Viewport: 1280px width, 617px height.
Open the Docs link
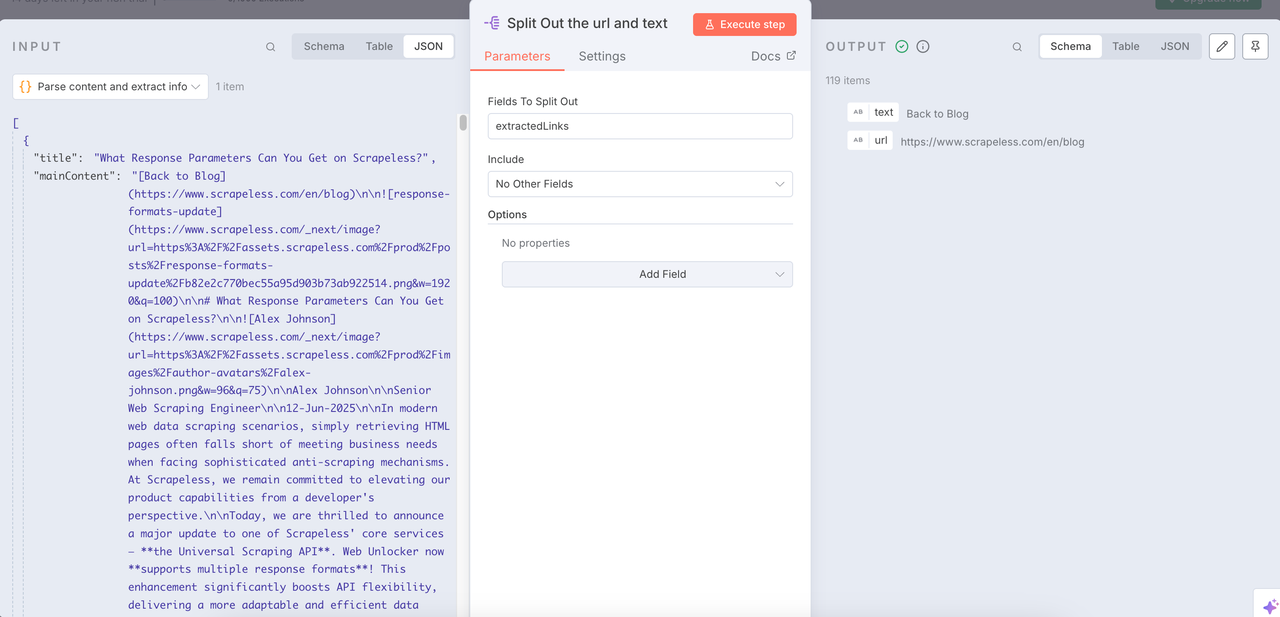(x=773, y=57)
